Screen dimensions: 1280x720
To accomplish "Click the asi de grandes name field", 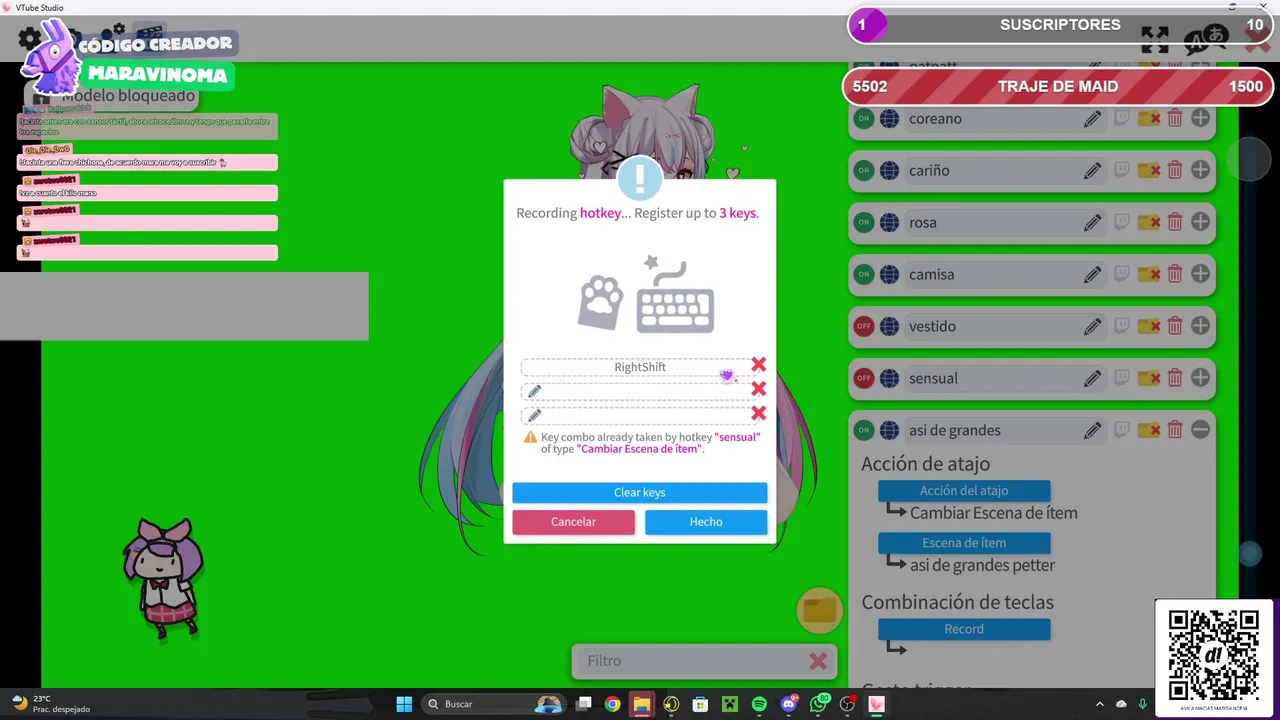I will coord(990,431).
